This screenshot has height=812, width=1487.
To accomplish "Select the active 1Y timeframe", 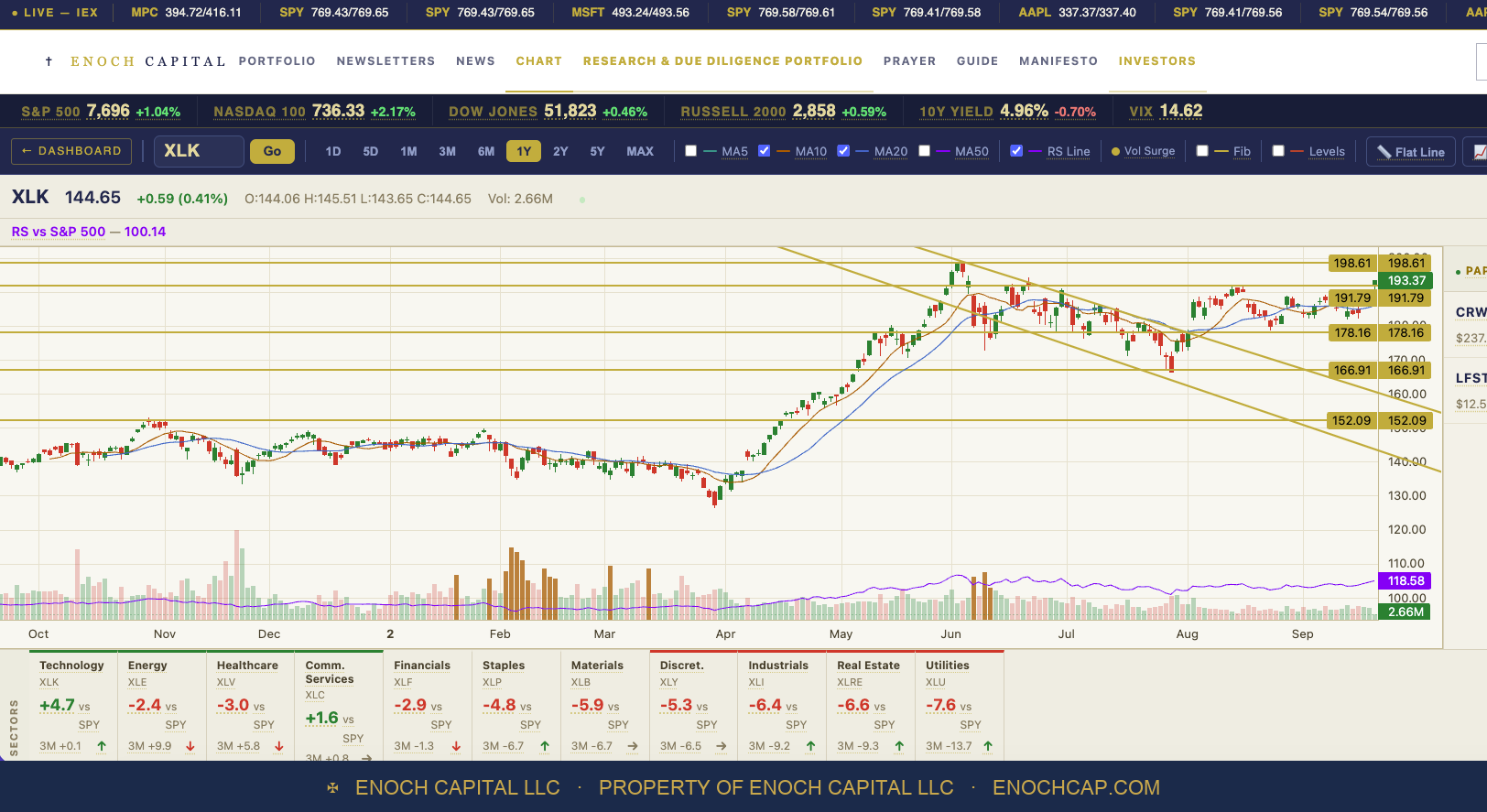I will point(524,151).
